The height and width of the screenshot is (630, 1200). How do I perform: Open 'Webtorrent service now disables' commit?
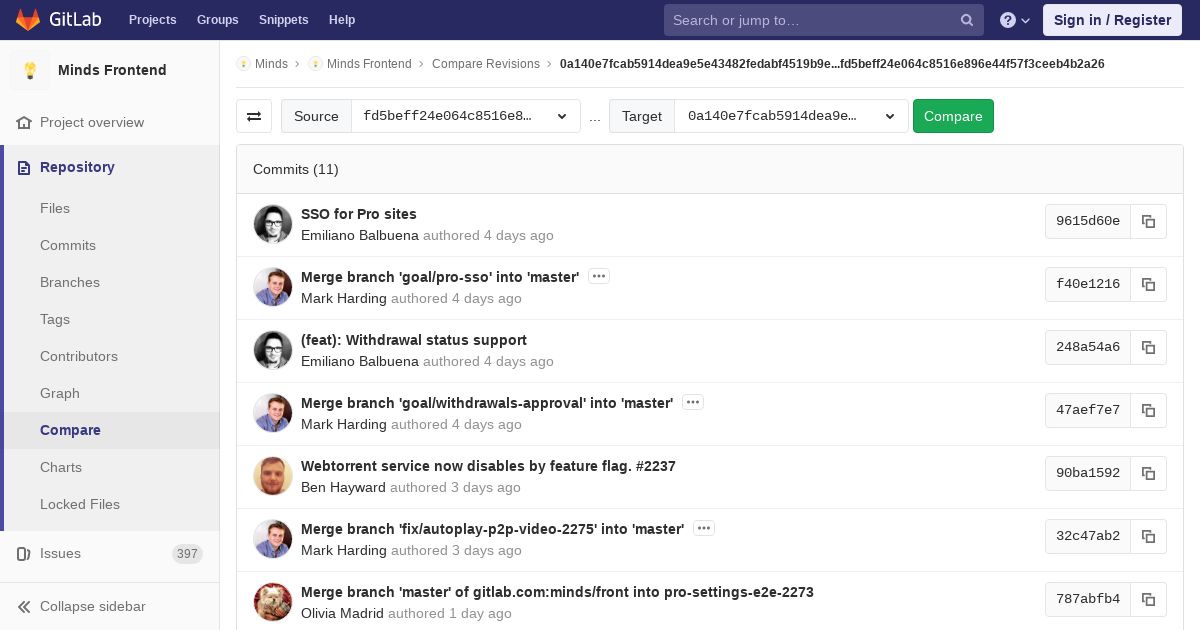488,466
